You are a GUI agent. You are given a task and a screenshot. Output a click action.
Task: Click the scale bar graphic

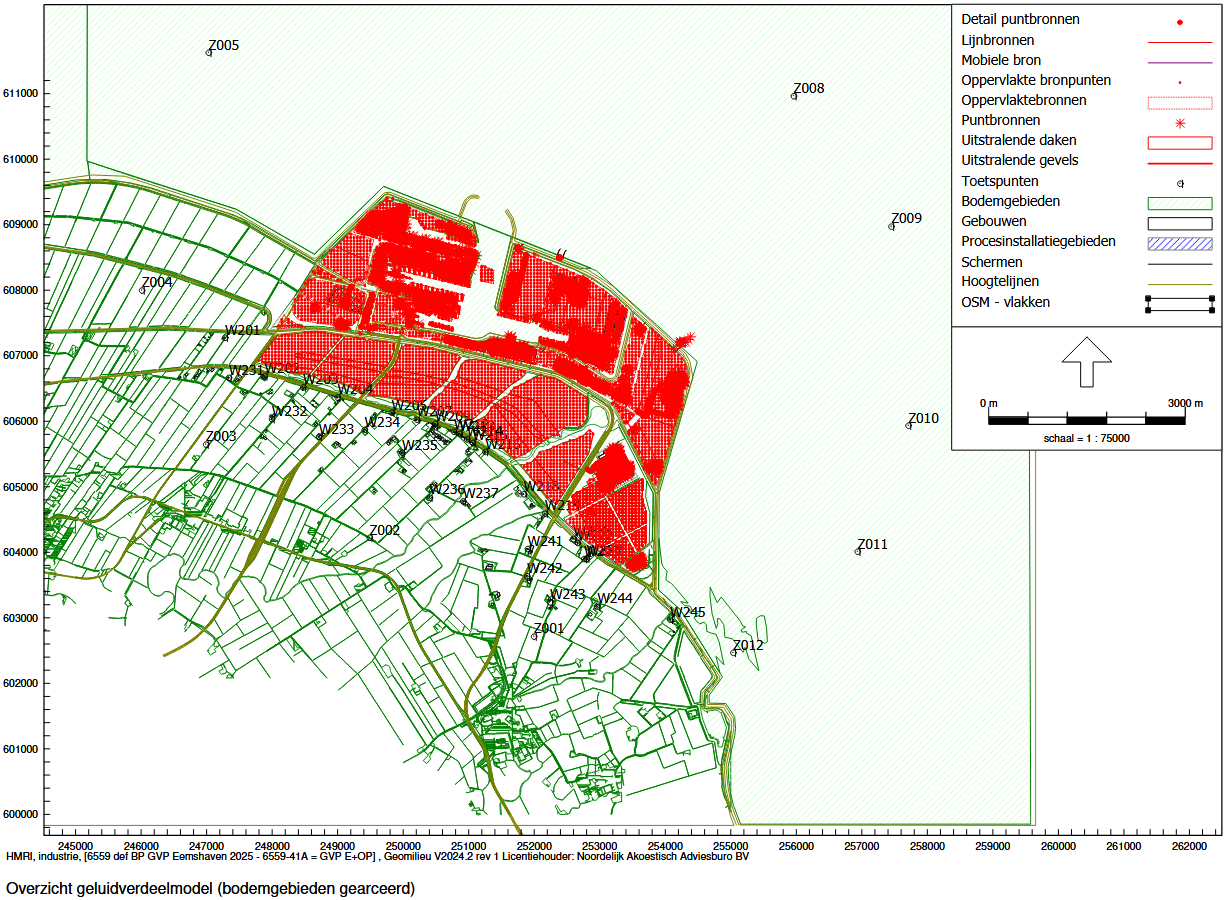point(1086,420)
